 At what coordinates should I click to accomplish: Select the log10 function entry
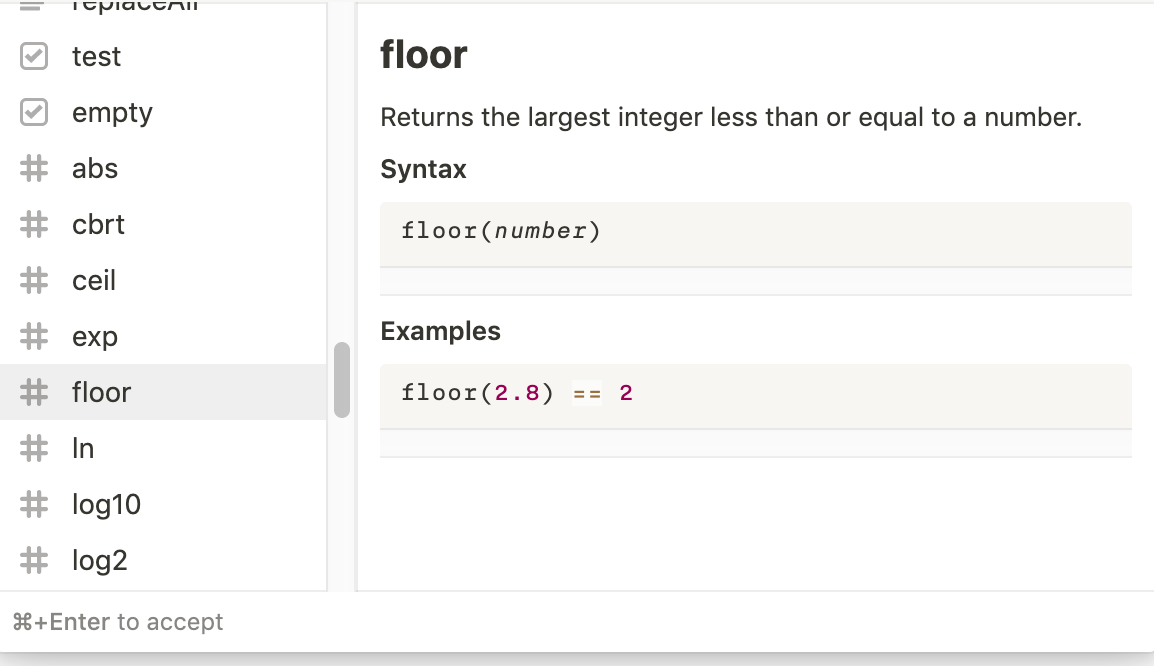163,504
